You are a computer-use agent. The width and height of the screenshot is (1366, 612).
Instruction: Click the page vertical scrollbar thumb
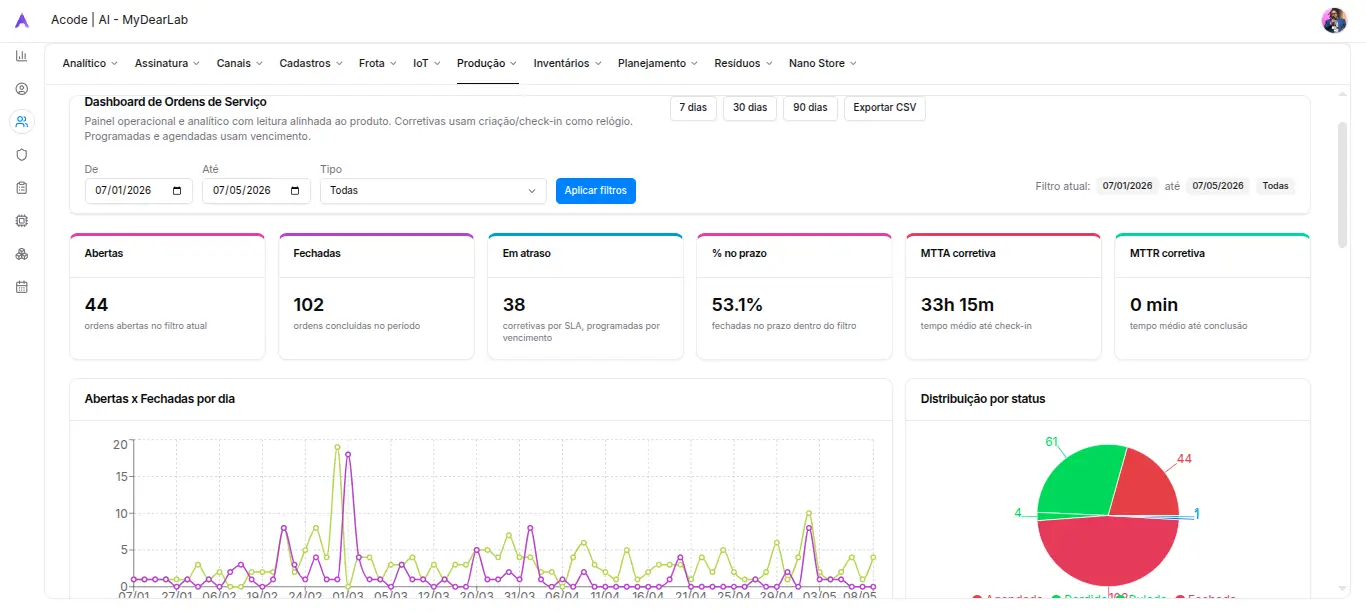1342,184
